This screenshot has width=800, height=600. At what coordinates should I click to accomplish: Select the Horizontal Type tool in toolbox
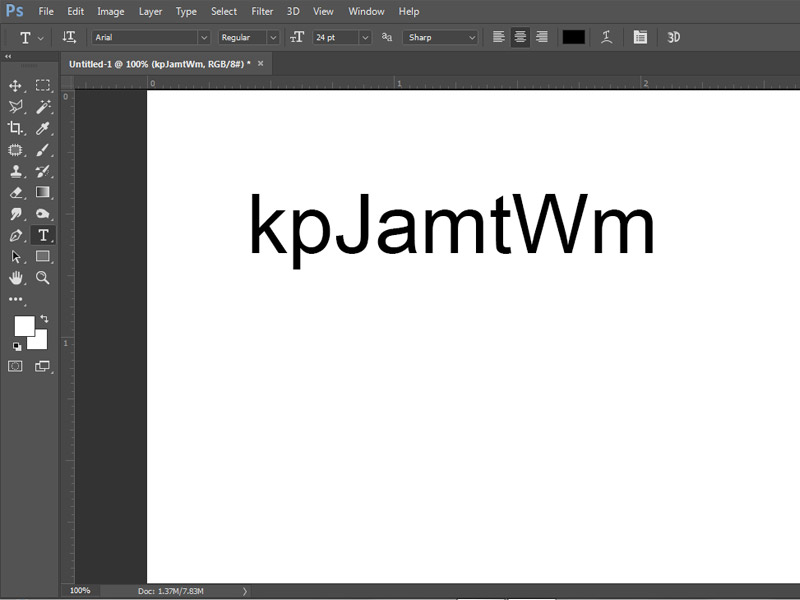coord(43,235)
